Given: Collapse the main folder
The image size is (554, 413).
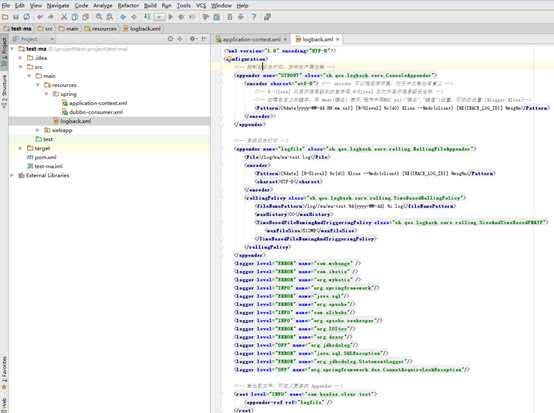Looking at the screenshot, I should pos(29,76).
